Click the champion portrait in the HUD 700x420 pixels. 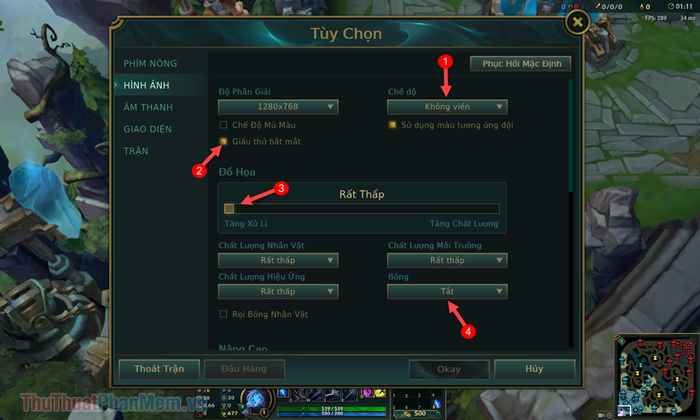pyautogui.click(x=257, y=400)
